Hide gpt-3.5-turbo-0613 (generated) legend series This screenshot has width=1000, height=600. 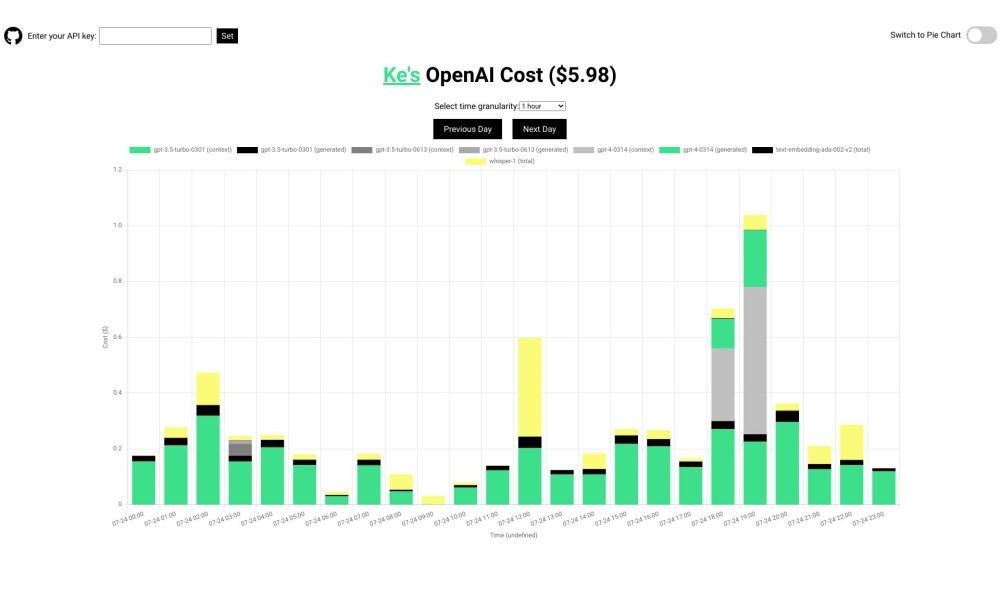click(x=513, y=150)
